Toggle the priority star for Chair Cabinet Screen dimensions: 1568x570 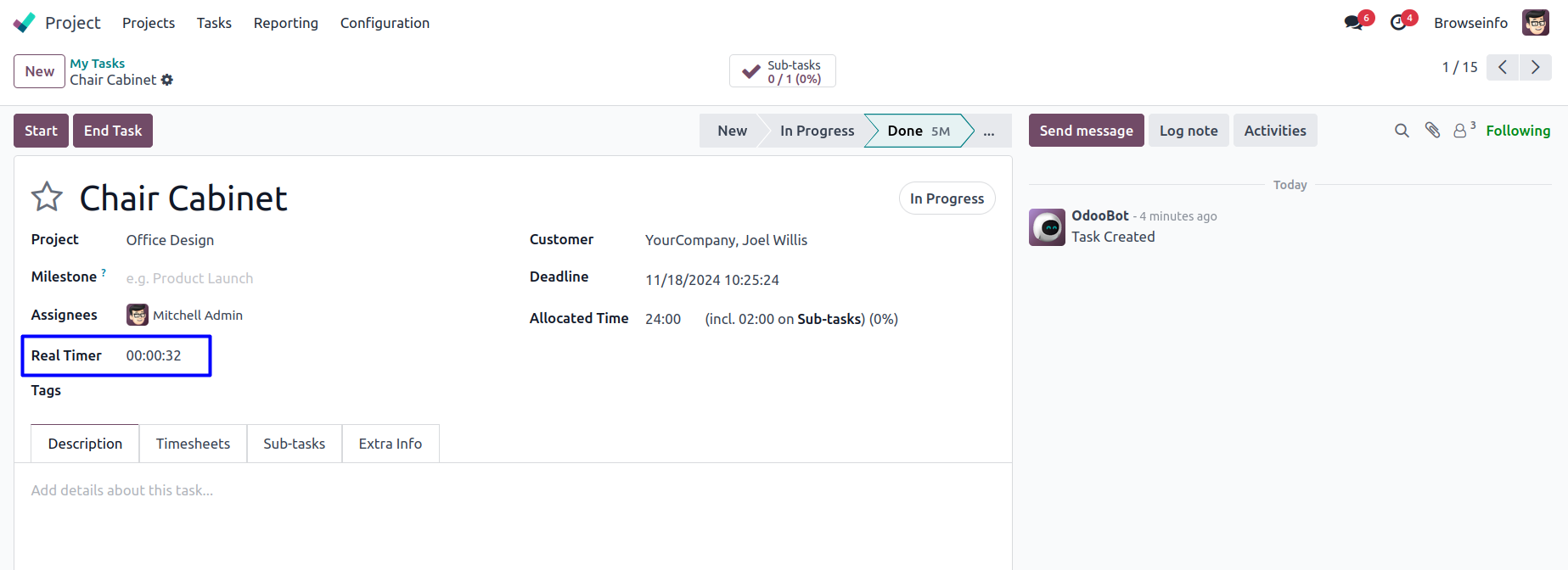click(x=47, y=198)
